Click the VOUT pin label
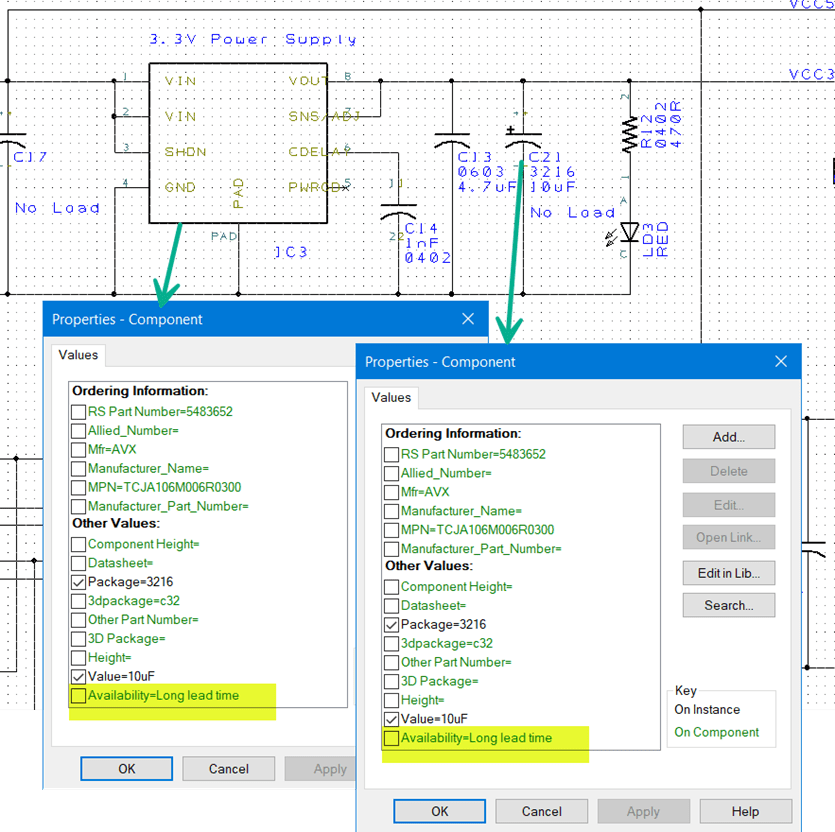 click(308, 81)
